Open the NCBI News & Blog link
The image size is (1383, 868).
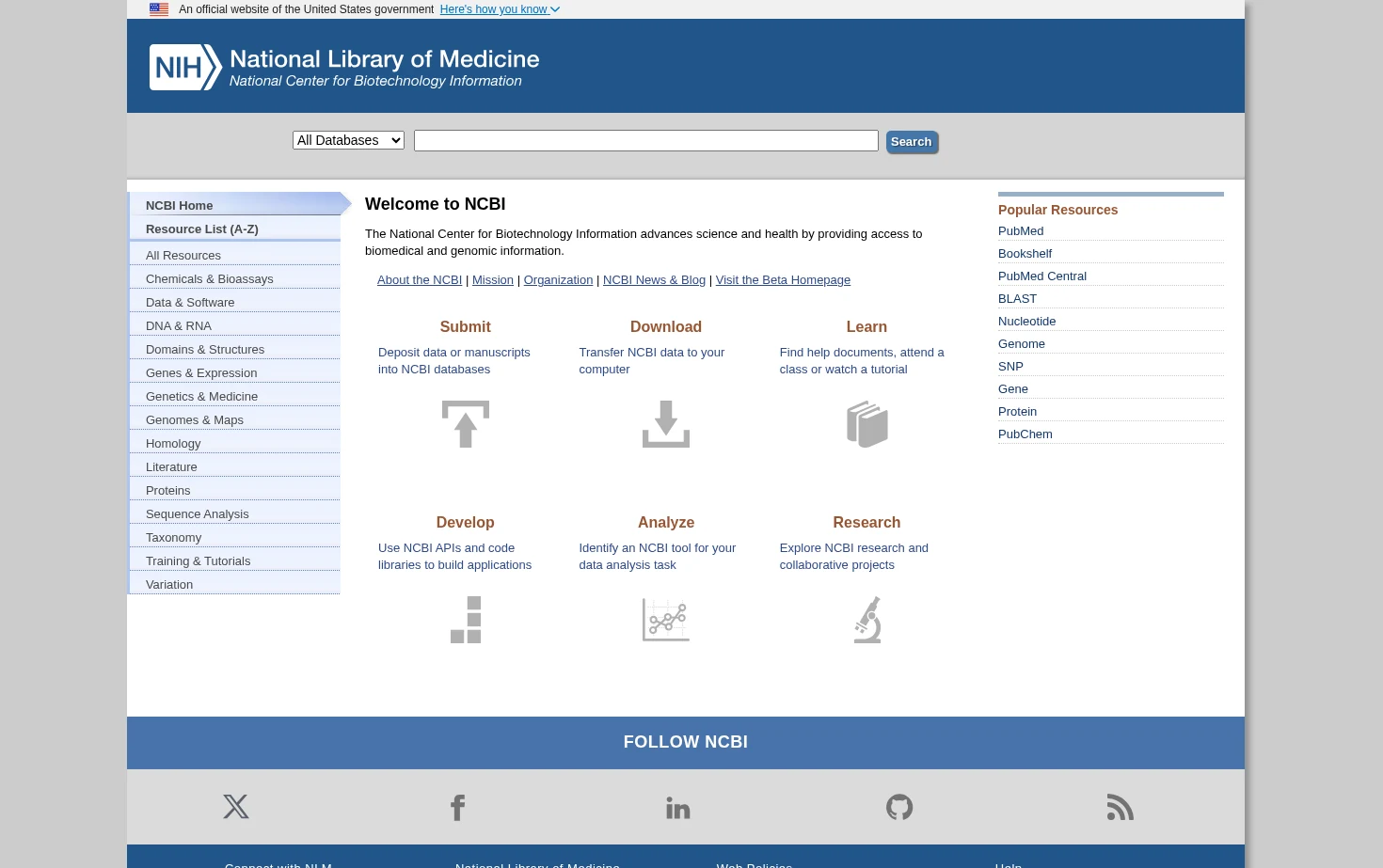[x=654, y=280]
